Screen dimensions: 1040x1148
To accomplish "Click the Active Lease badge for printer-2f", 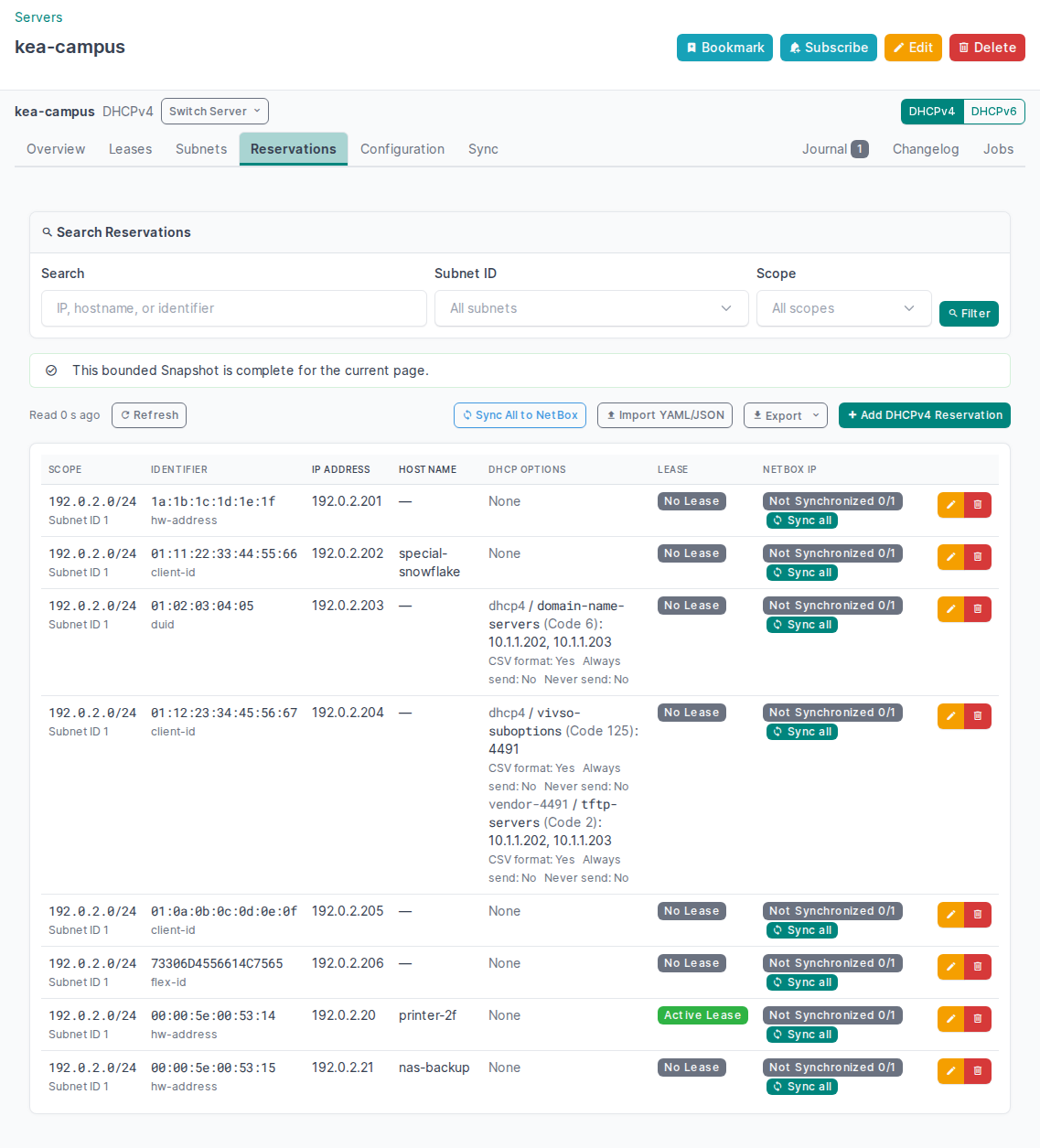I will 702,1015.
